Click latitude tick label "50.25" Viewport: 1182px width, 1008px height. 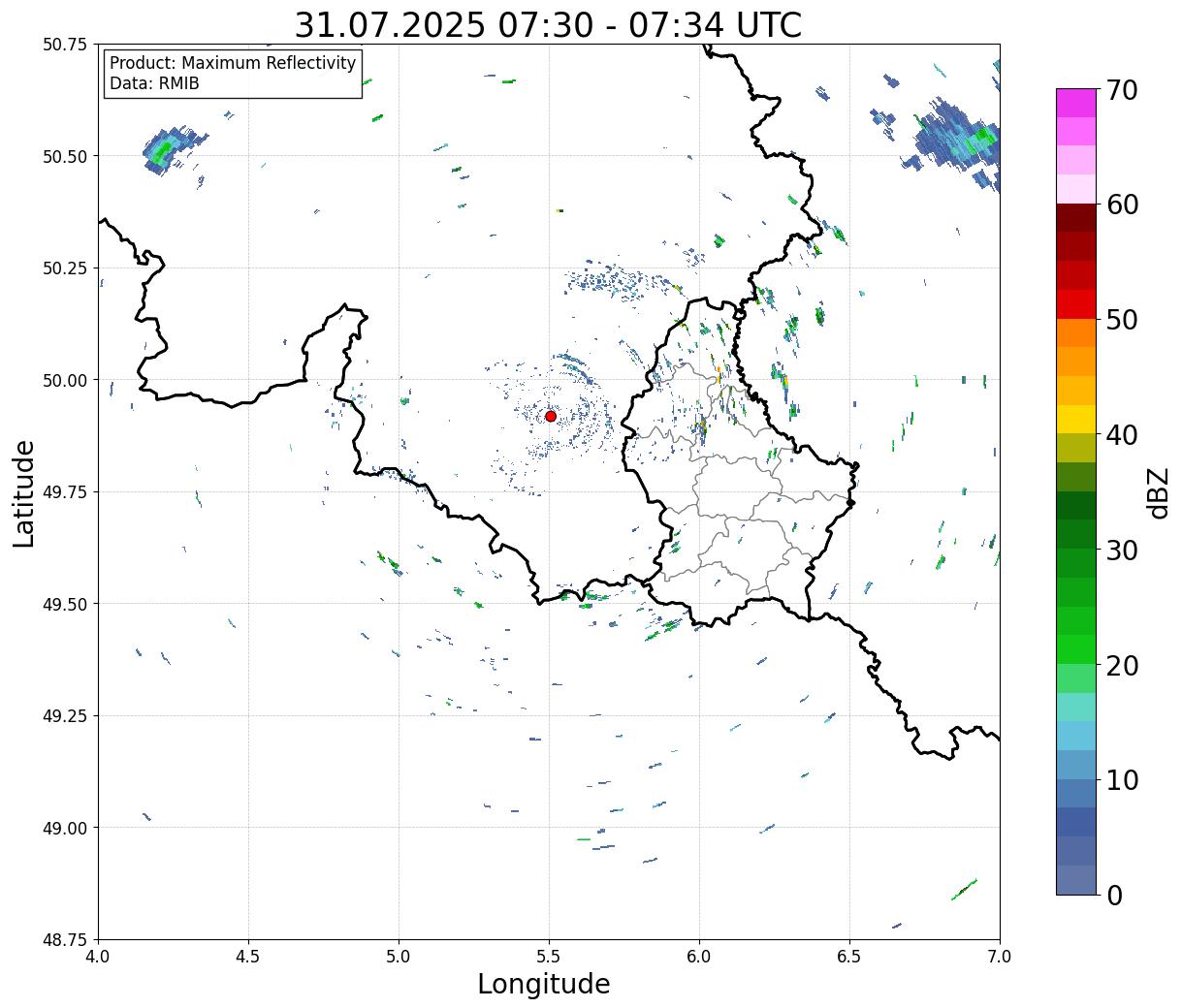(x=64, y=268)
